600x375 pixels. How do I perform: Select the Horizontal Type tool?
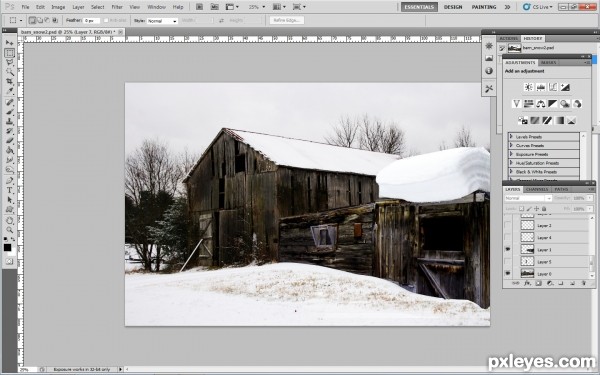pyautogui.click(x=10, y=190)
